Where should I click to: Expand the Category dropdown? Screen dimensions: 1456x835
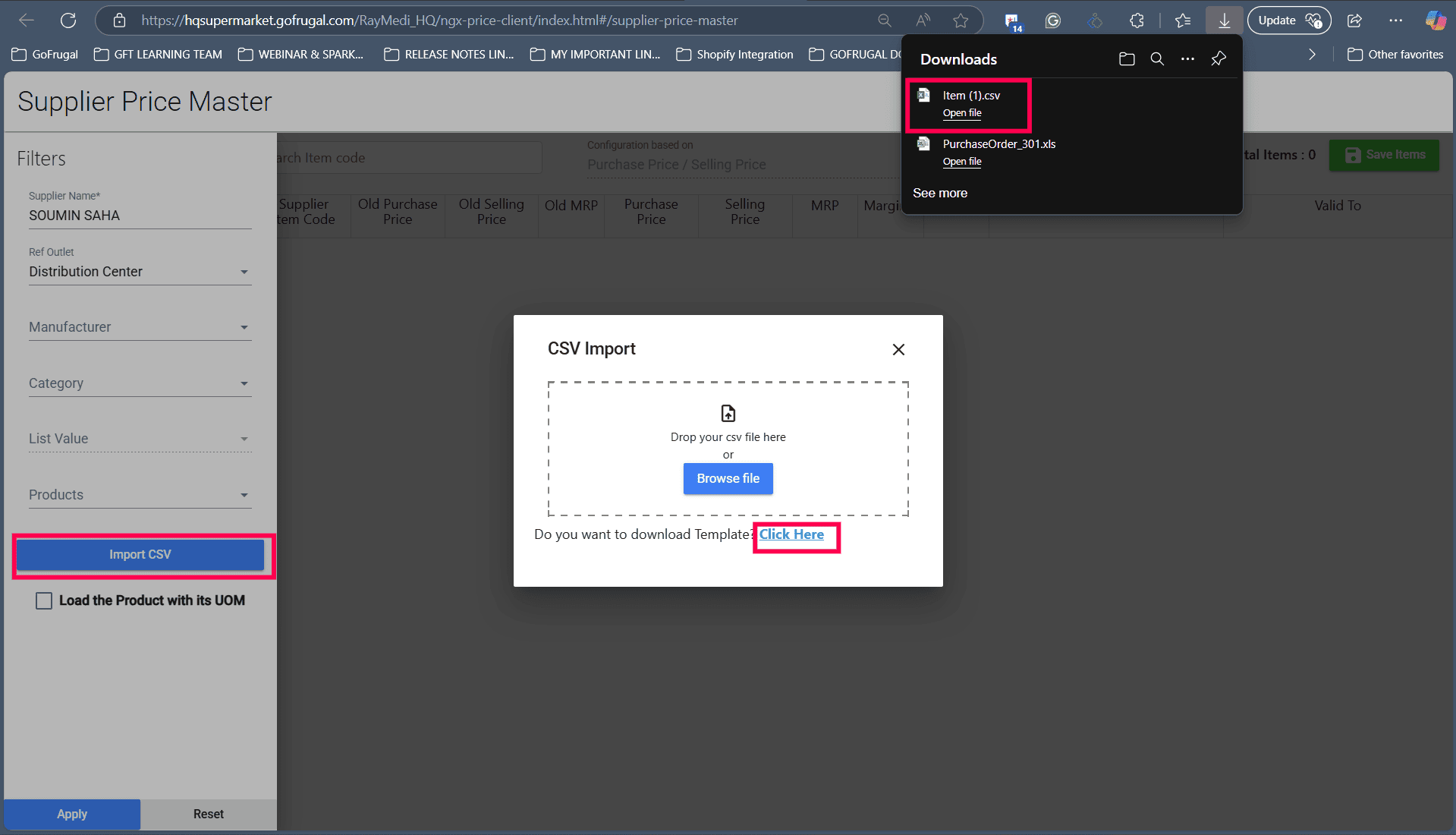140,383
